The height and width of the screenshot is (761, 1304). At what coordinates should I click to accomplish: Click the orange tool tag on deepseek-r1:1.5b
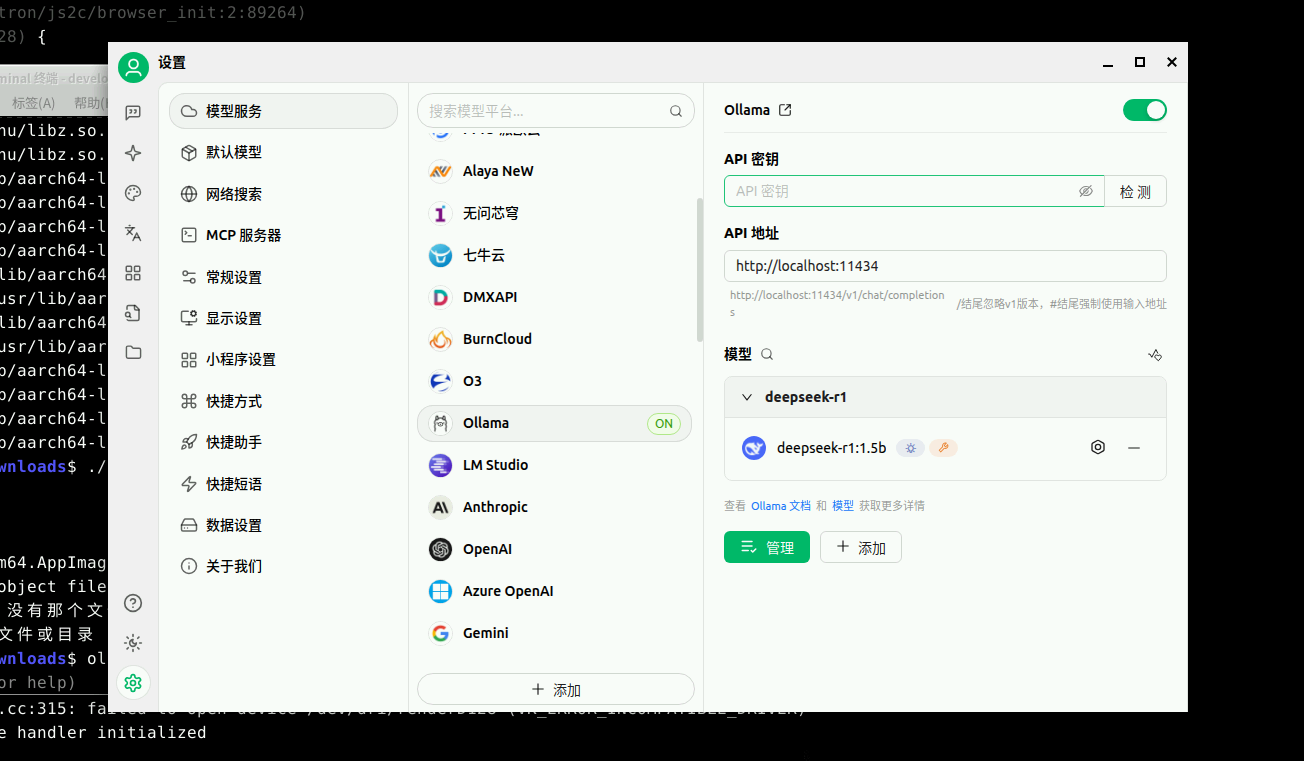pos(943,448)
